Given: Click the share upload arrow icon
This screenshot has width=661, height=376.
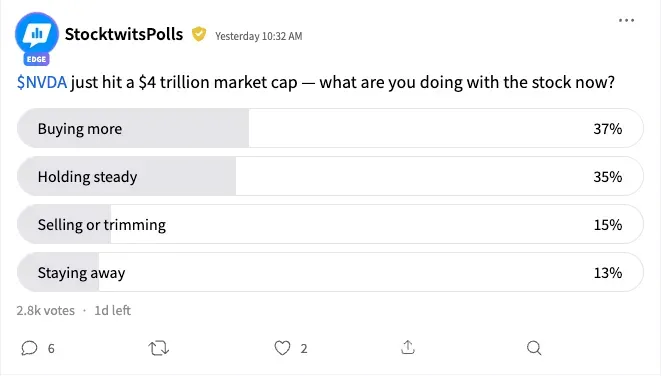Looking at the screenshot, I should coord(408,347).
